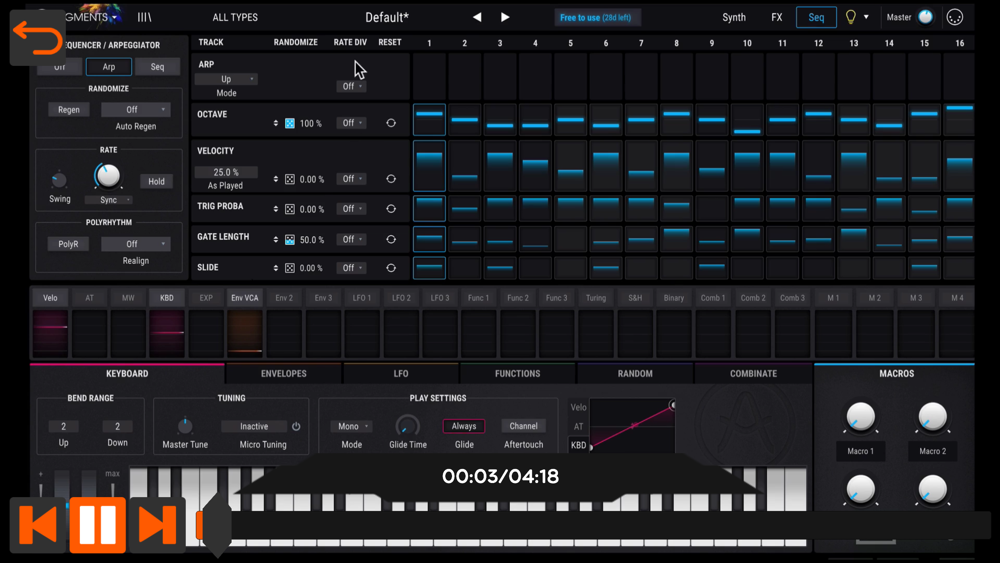Click the PolyR button
1000x563 pixels.
point(68,244)
